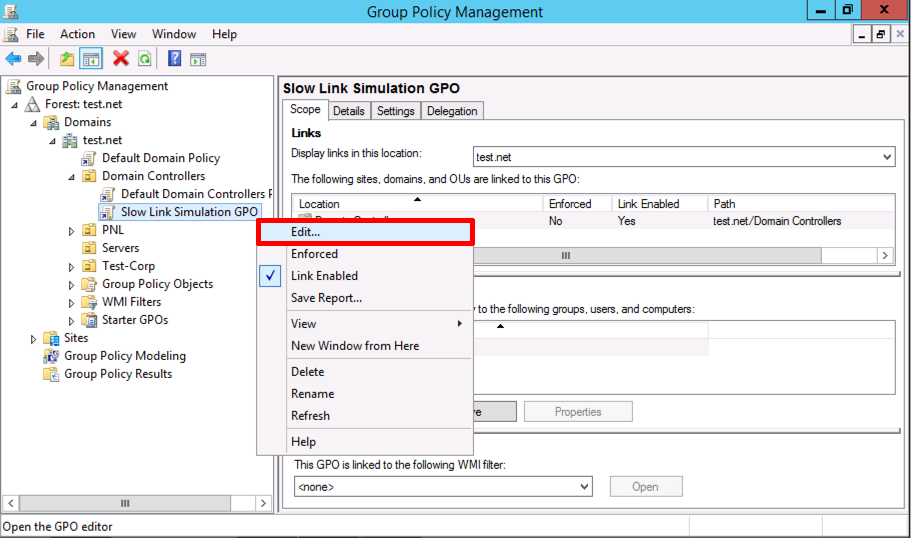Expand the Starter GPOs node
The image size is (911, 538).
(x=71, y=321)
